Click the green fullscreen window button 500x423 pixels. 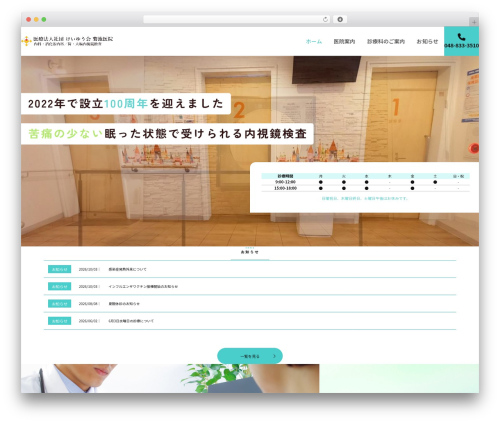(x=44, y=19)
